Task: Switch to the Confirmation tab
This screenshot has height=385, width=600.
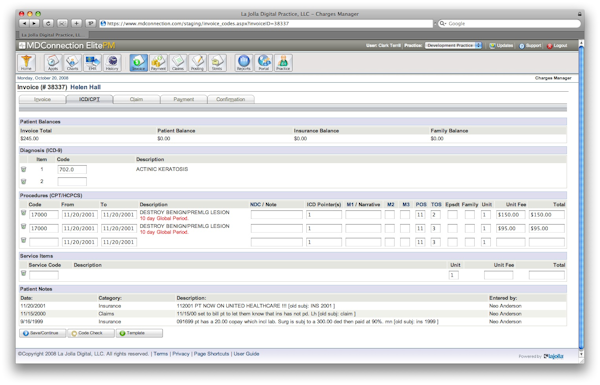Action: point(231,100)
